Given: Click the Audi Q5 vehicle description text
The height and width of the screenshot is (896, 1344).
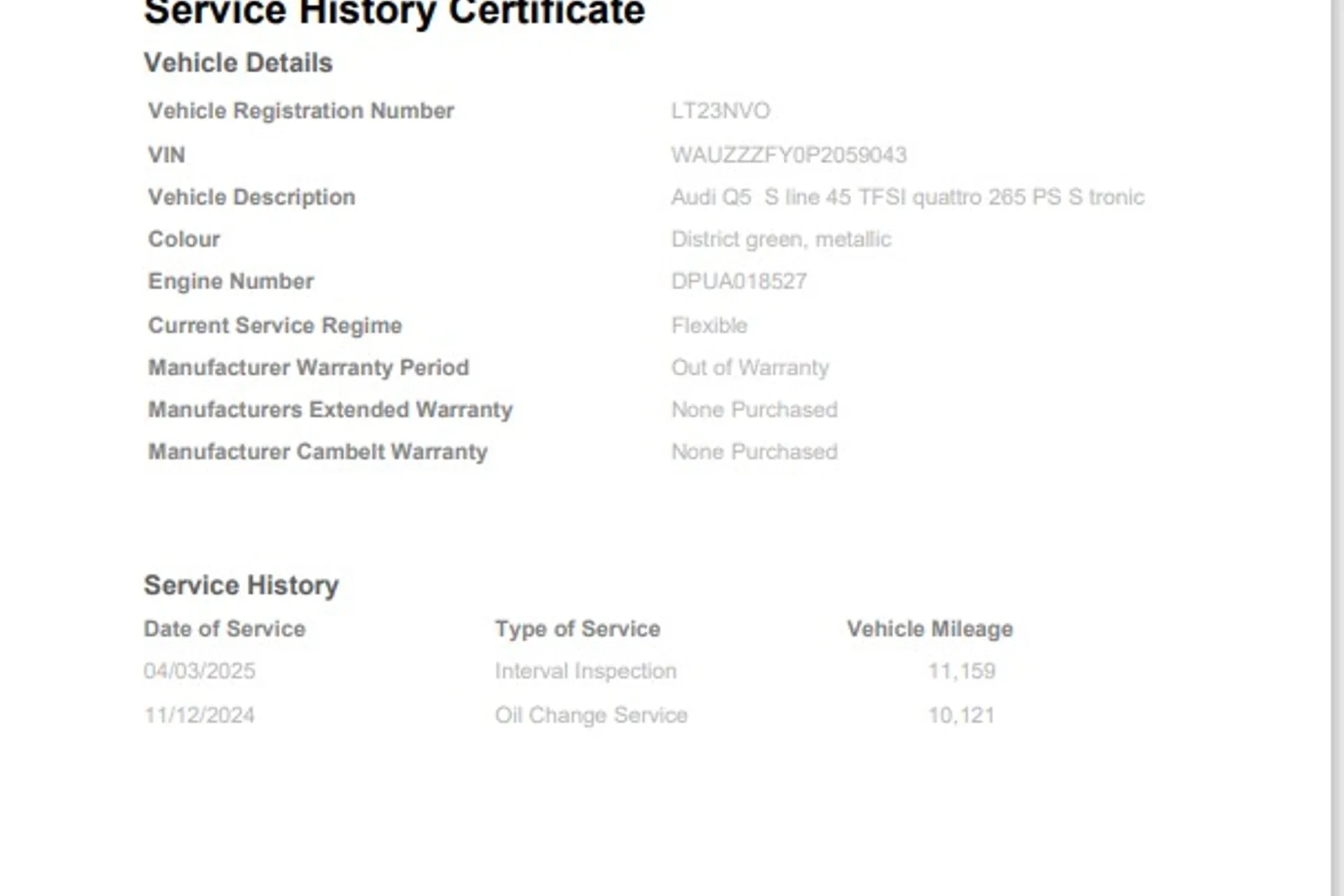Looking at the screenshot, I should coord(907,197).
